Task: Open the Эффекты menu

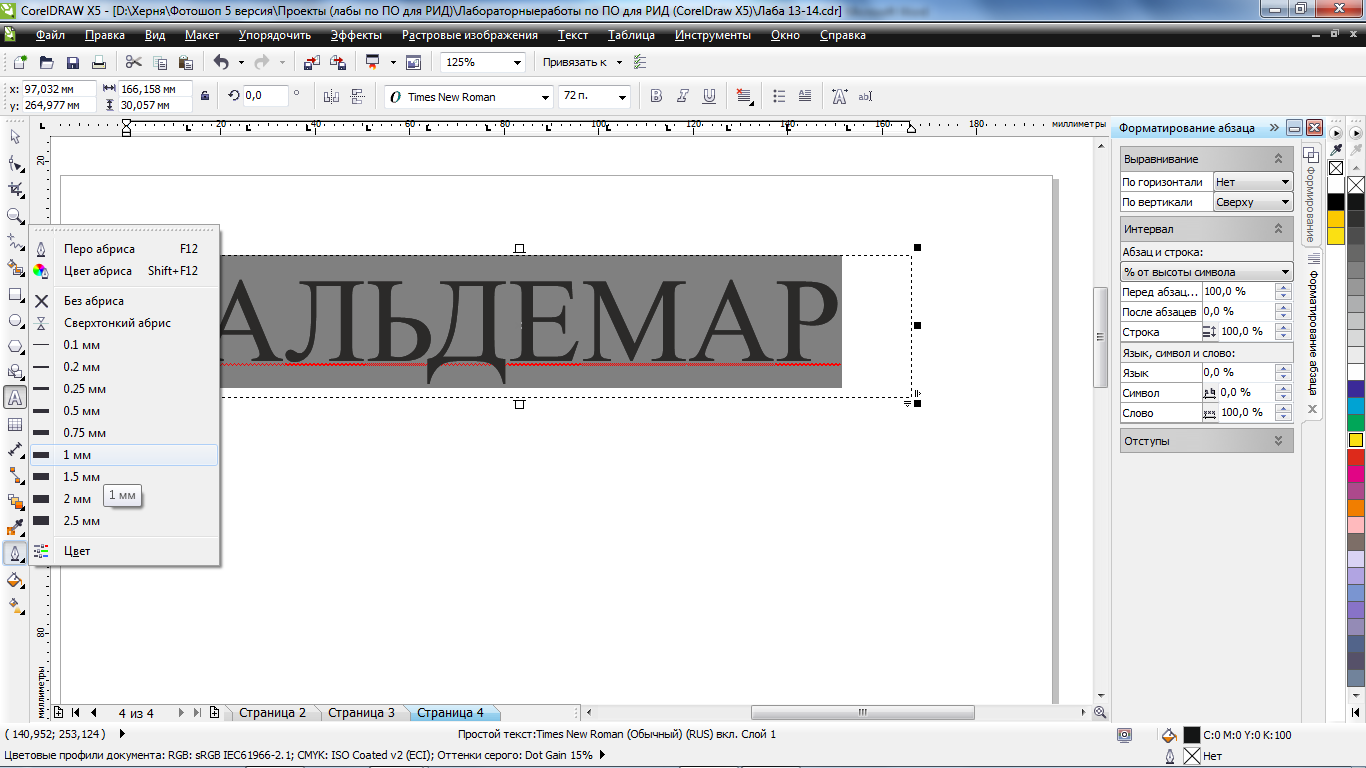Action: pyautogui.click(x=356, y=35)
